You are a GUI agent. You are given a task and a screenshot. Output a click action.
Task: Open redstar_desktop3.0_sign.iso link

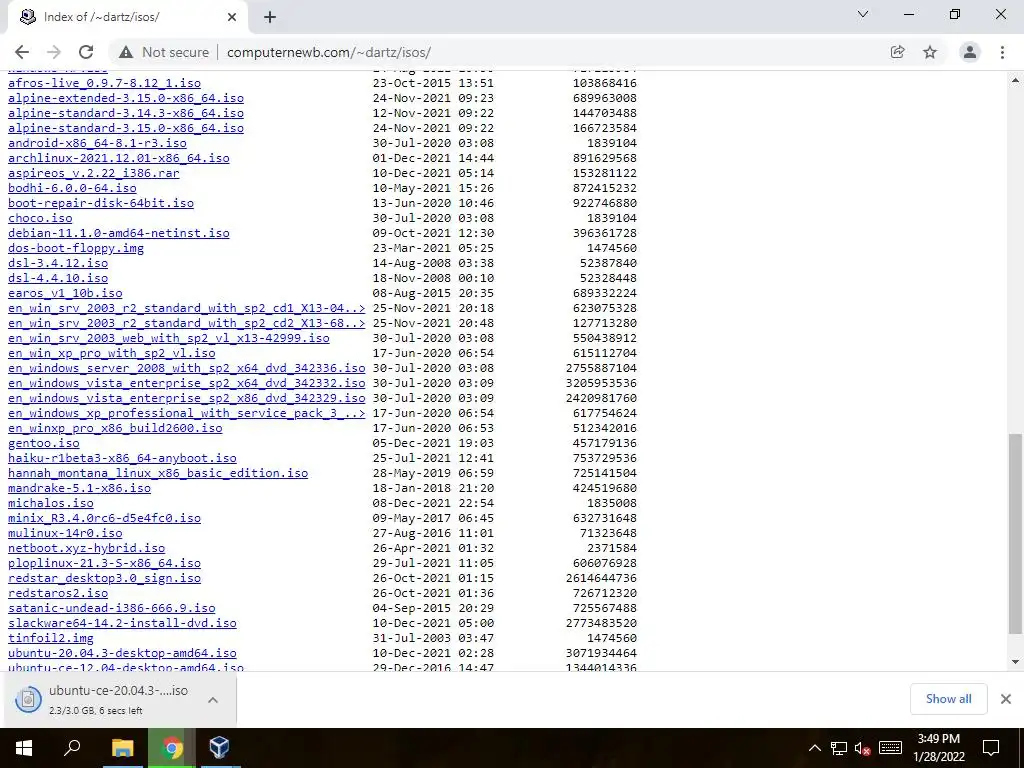tap(104, 579)
